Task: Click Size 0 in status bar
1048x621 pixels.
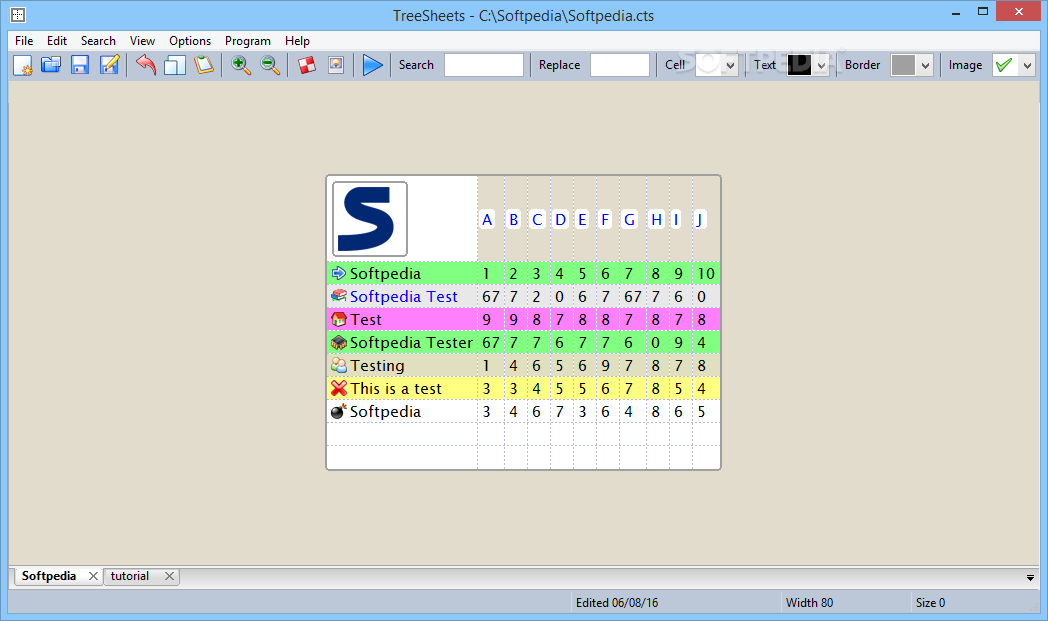Action: pos(930,602)
